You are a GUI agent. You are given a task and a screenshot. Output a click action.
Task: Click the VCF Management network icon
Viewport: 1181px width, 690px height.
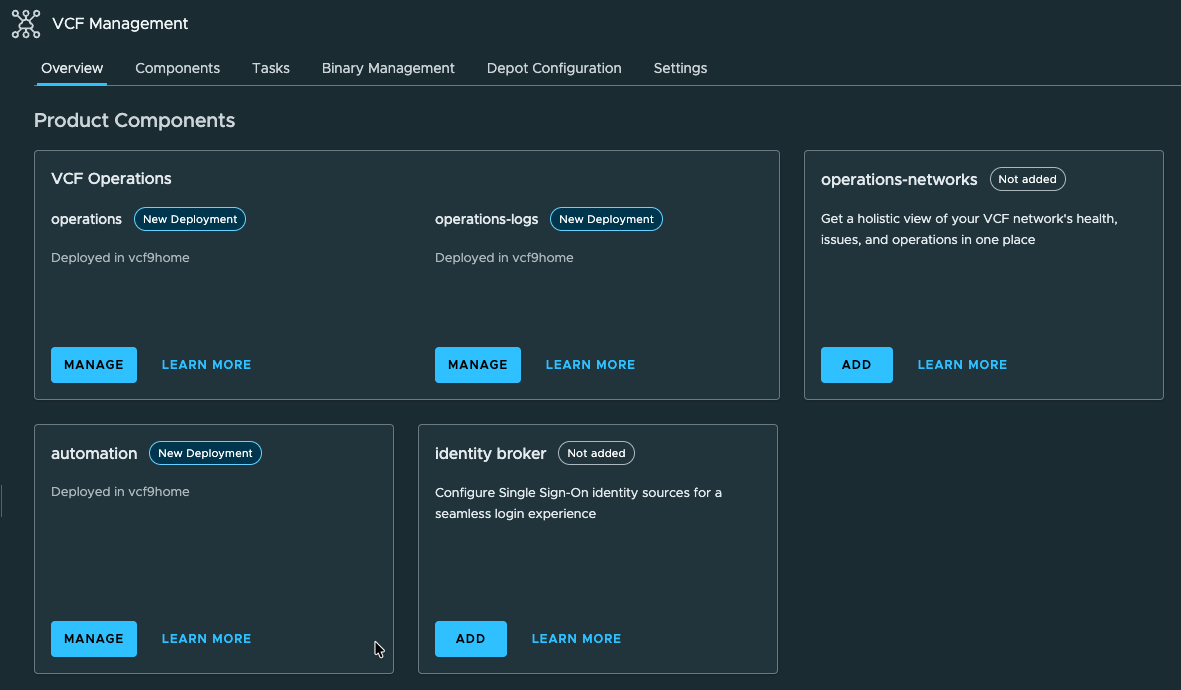pos(26,24)
